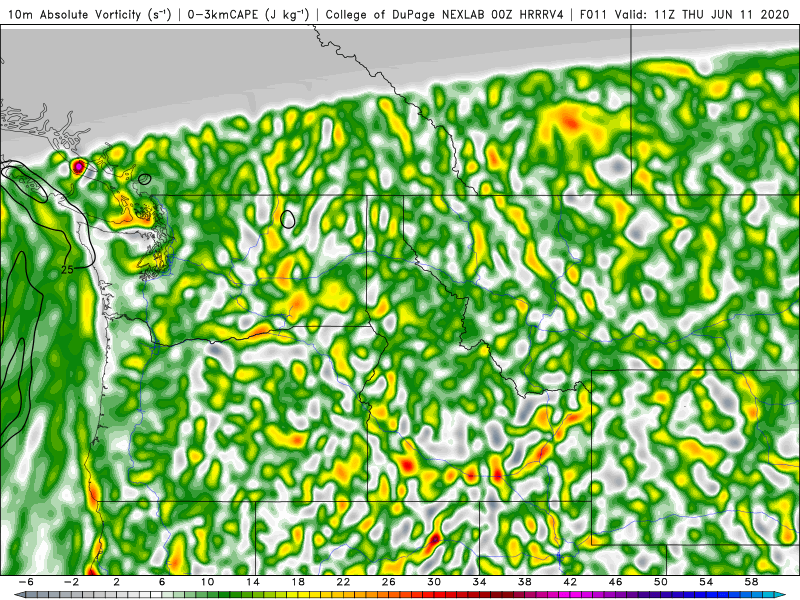Click the colorbar tick label '38'
Screen dimensions: 800x600
point(524,582)
